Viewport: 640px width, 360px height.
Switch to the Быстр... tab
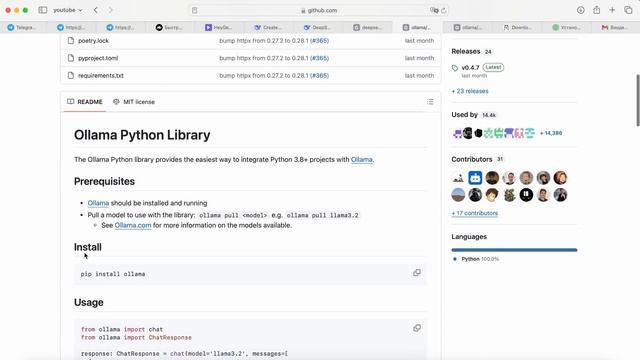click(x=169, y=27)
